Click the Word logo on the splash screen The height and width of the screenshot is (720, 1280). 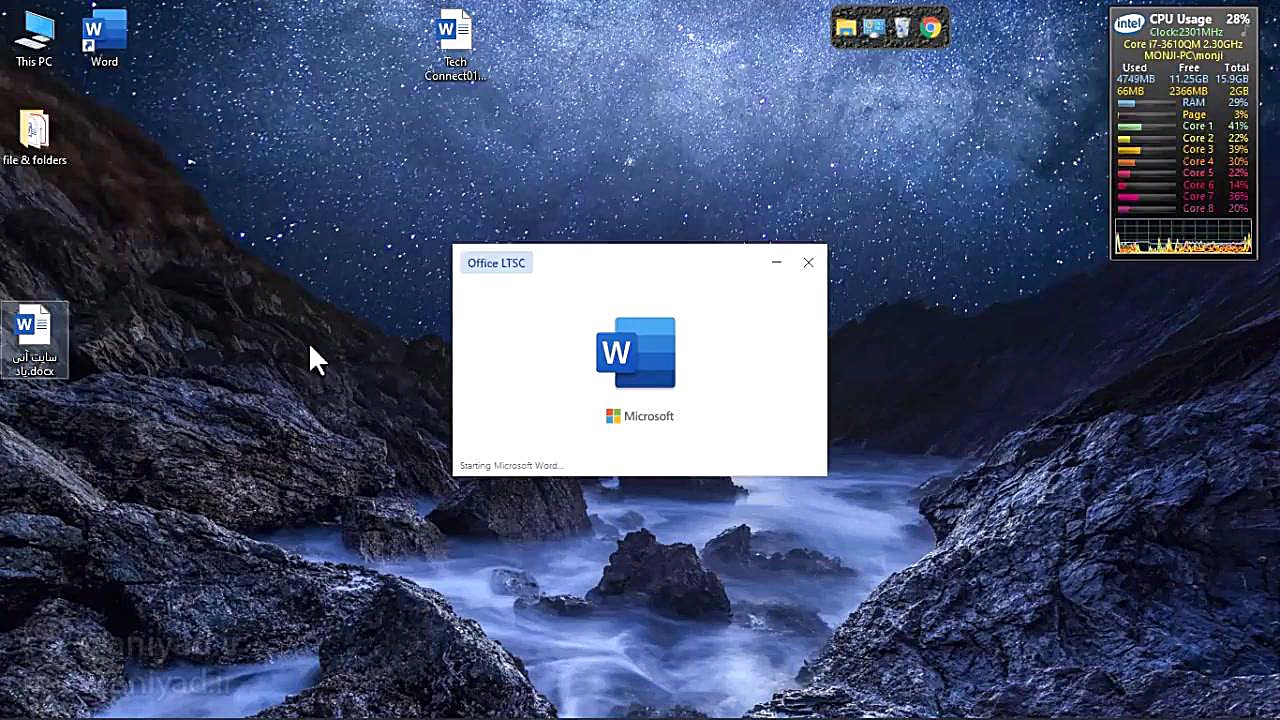coord(636,352)
